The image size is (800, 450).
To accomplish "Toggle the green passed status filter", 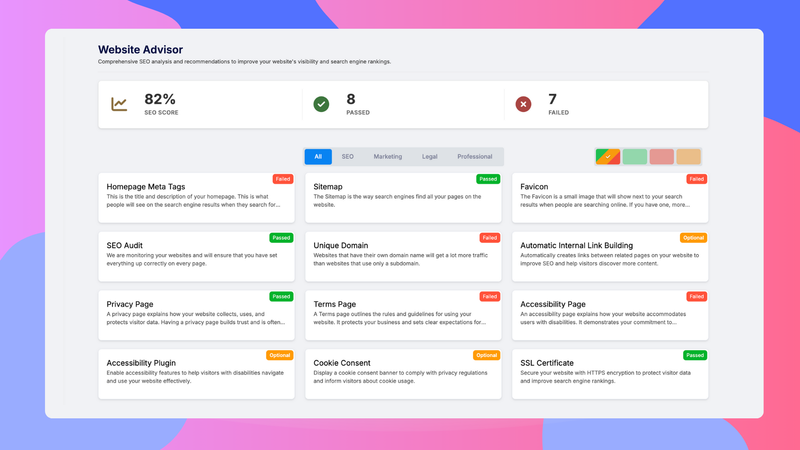I will (634, 156).
